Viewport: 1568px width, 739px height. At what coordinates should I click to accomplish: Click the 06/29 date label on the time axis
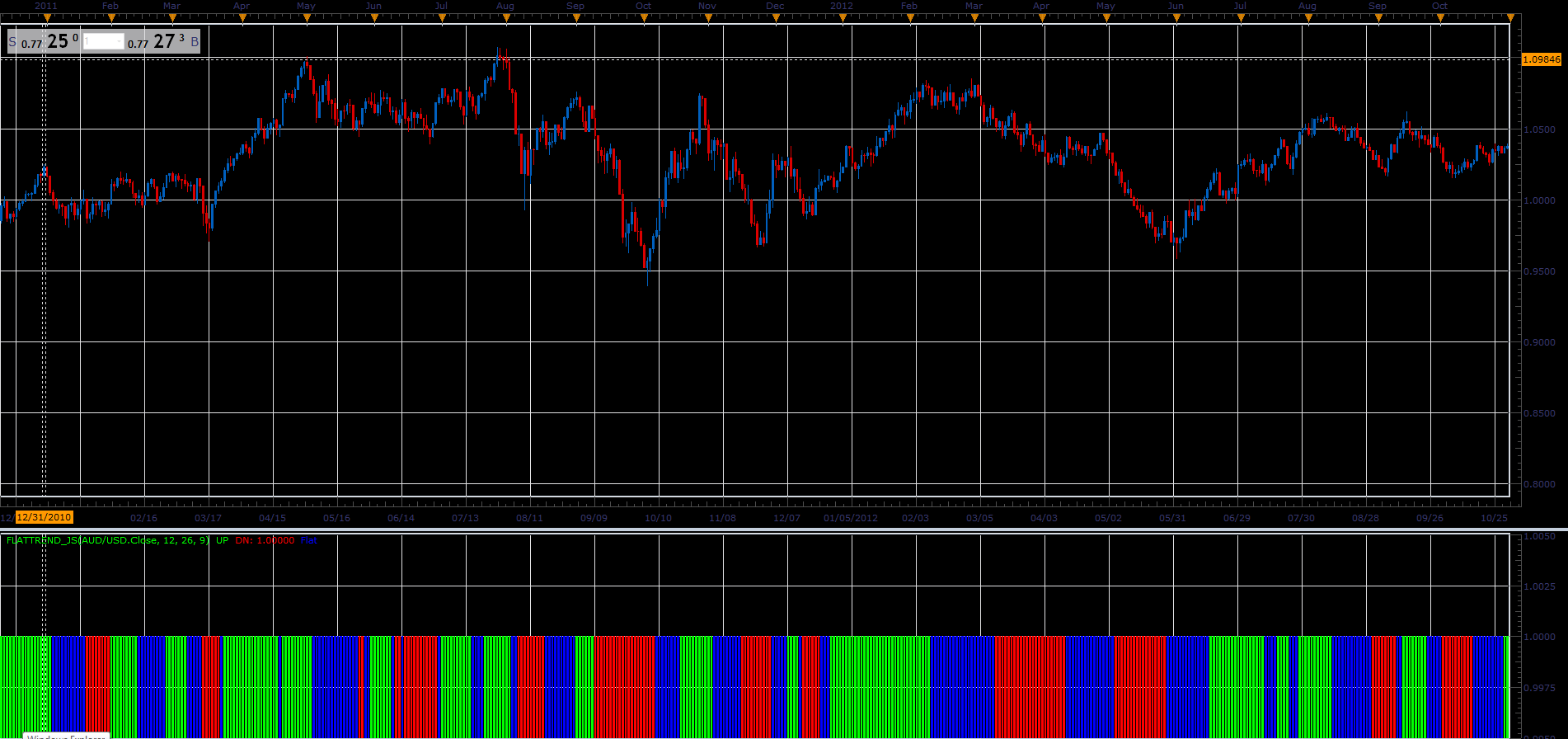coord(1237,518)
